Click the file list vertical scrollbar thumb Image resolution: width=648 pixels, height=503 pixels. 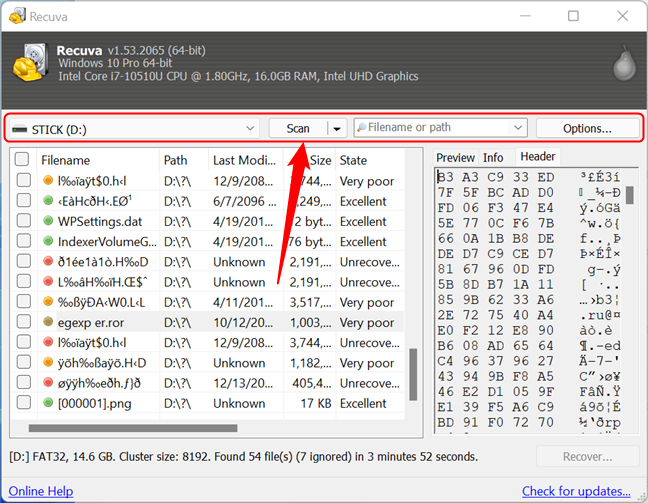click(413, 374)
